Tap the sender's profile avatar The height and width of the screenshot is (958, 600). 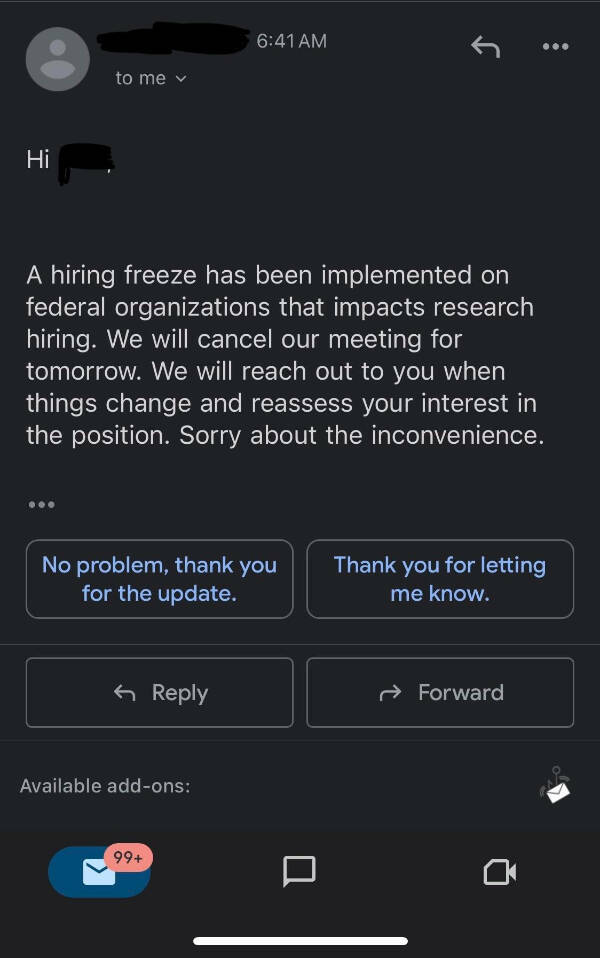click(57, 59)
